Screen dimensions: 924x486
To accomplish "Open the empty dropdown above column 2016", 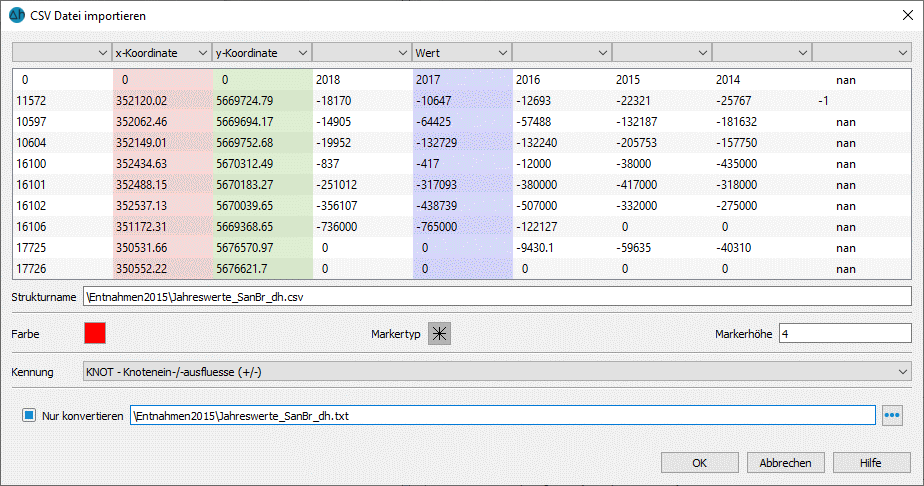I will tap(562, 53).
